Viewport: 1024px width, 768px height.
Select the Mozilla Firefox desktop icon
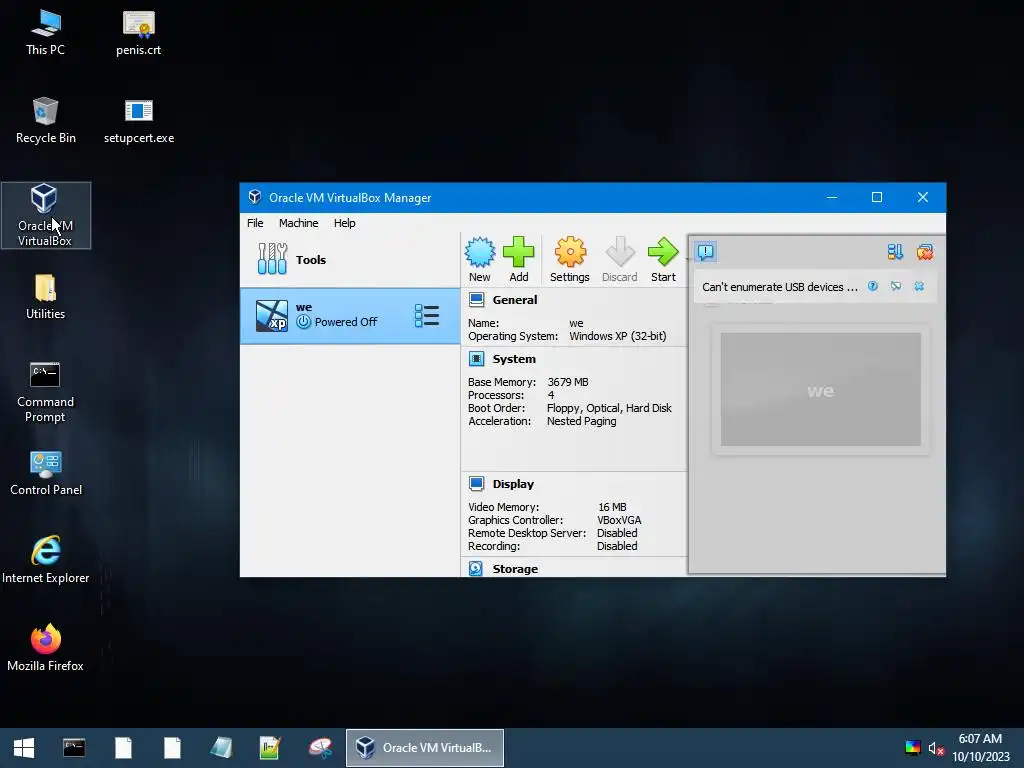[46, 648]
